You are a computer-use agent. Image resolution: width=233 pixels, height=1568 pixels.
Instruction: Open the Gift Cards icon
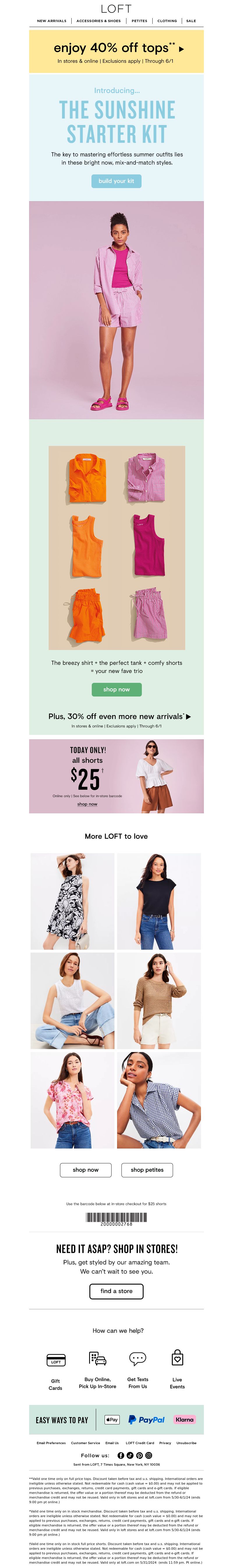[56, 1359]
